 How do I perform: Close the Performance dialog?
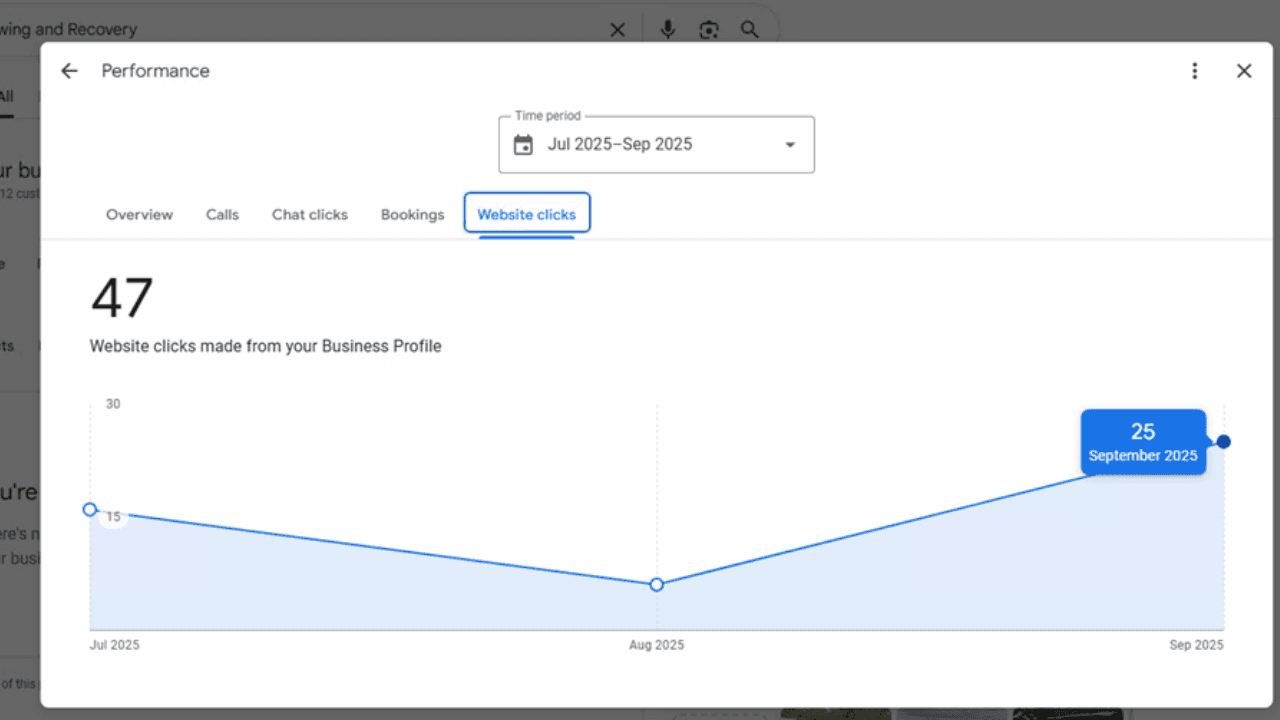click(1243, 71)
